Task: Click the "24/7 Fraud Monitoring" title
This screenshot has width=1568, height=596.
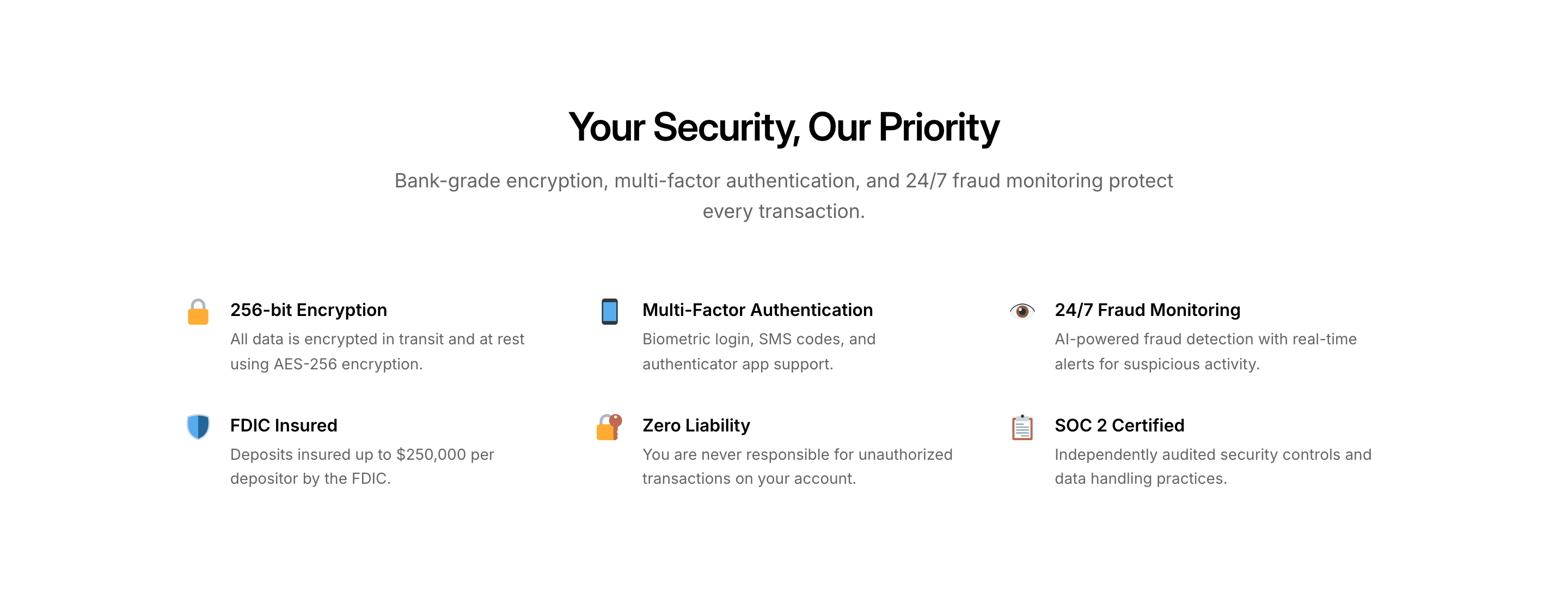Action: pos(1147,310)
